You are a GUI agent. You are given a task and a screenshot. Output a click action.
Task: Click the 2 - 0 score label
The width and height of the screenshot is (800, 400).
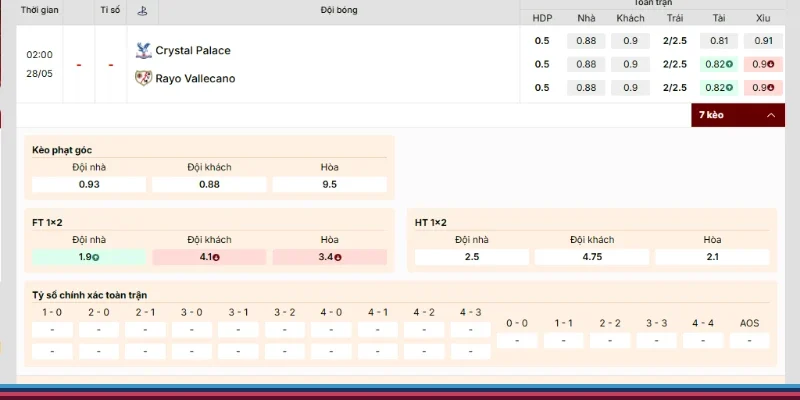click(98, 312)
